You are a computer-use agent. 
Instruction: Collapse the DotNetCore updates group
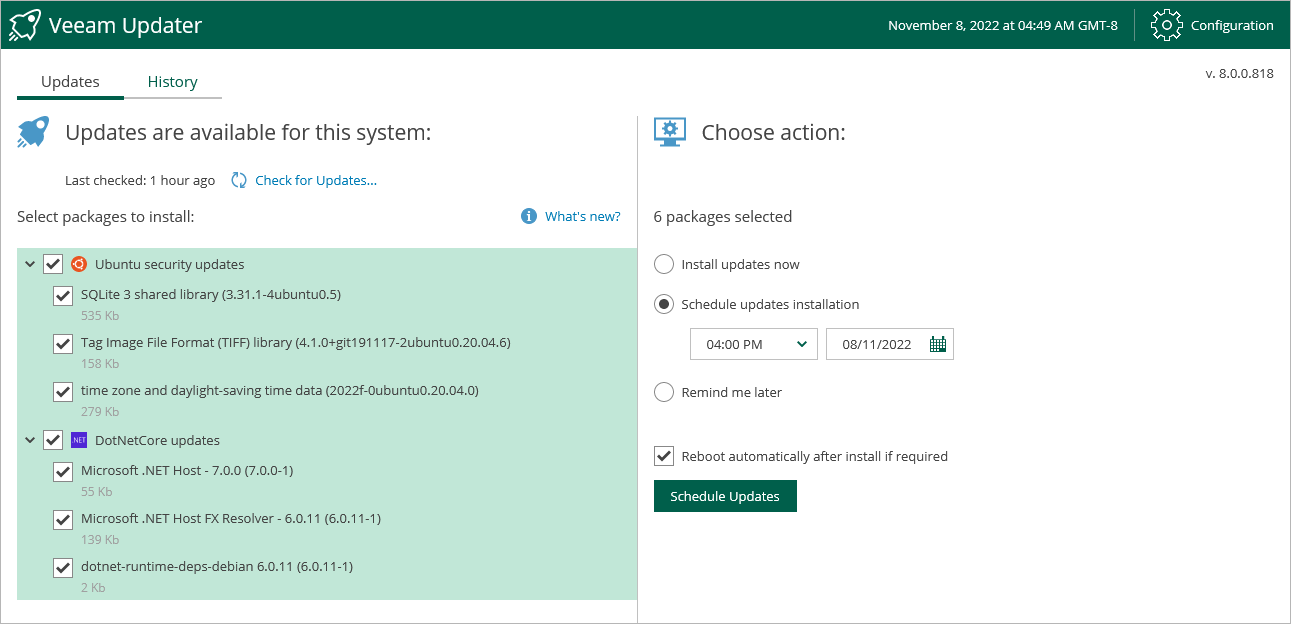pyautogui.click(x=30, y=440)
